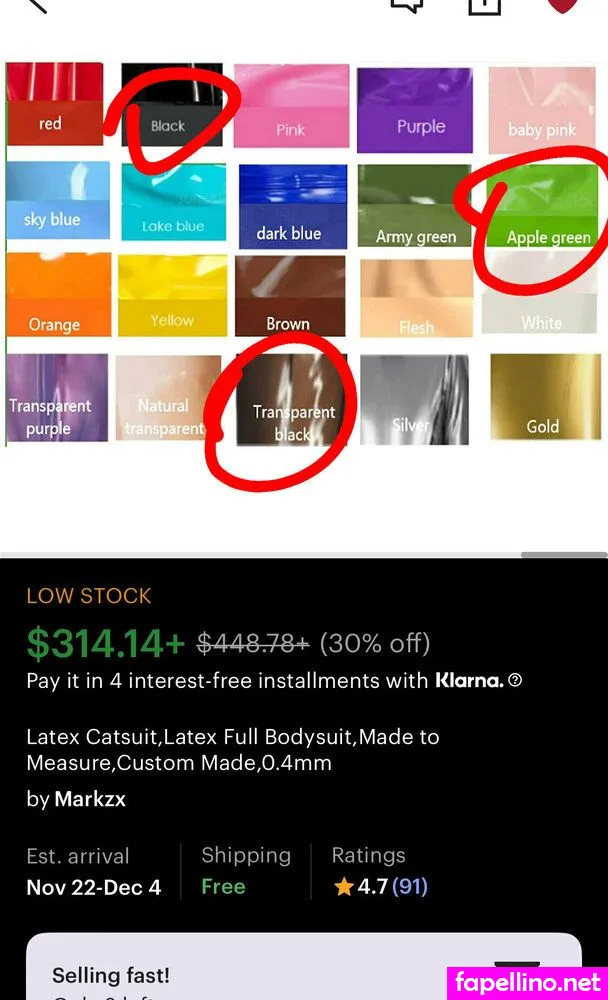Viewport: 608px width, 1000px height.
Task: Tap the Nov 22-Dec 4 arrival estimate
Action: pos(94,887)
